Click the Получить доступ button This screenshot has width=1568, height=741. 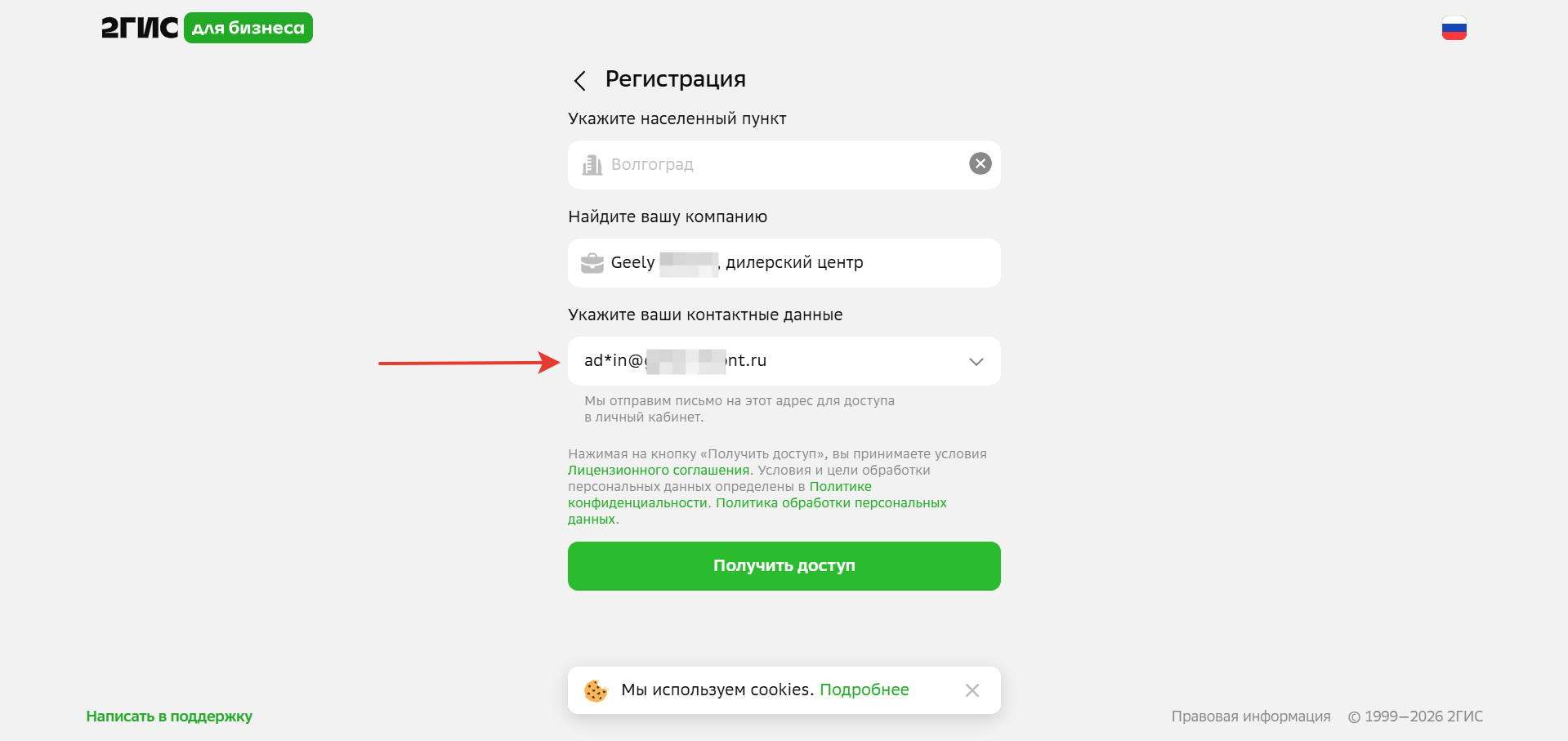click(x=784, y=565)
